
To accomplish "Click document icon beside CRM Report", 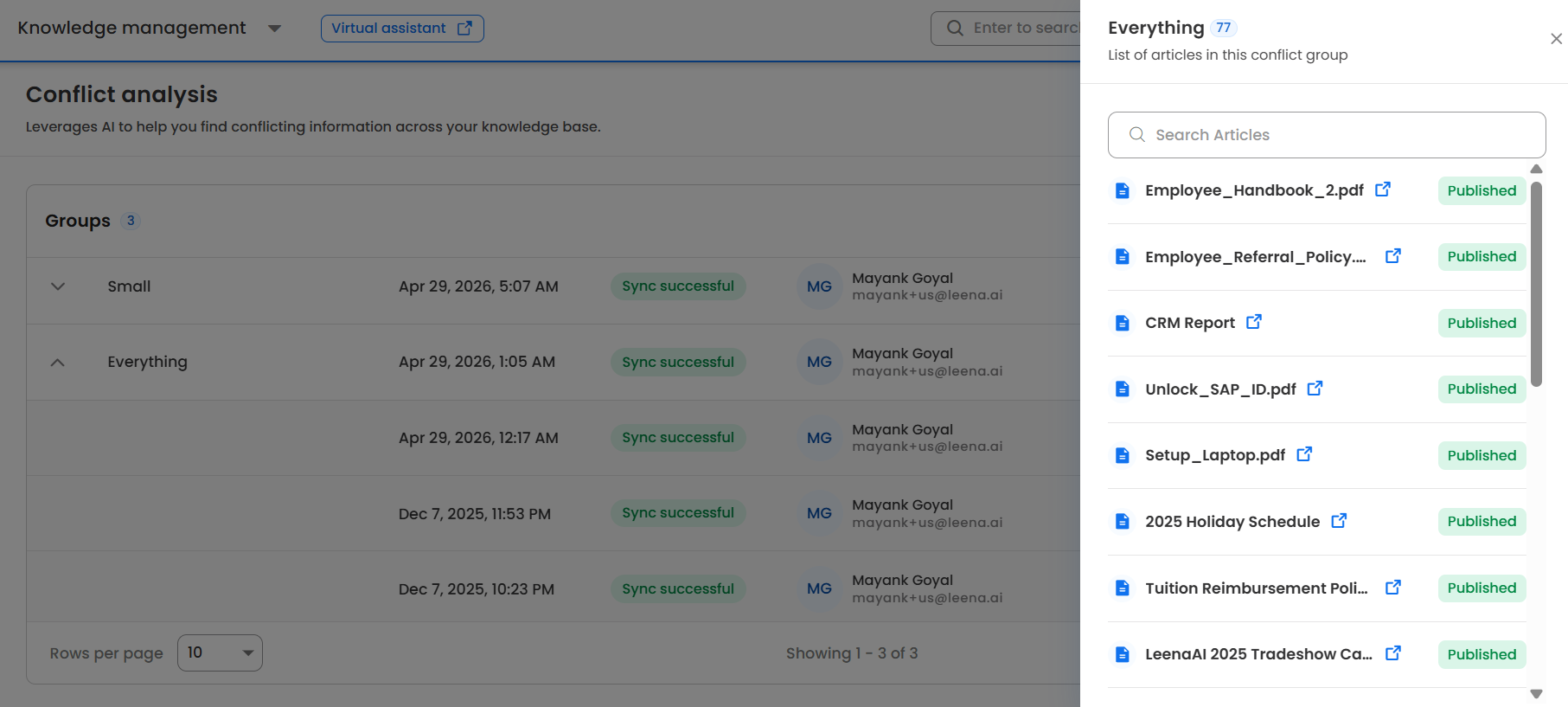I will point(1123,323).
